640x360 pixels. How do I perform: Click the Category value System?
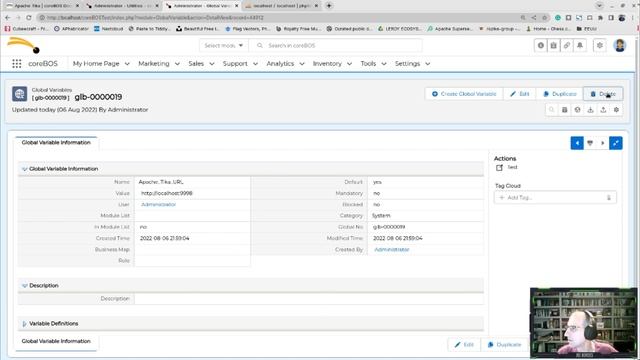[381, 216]
